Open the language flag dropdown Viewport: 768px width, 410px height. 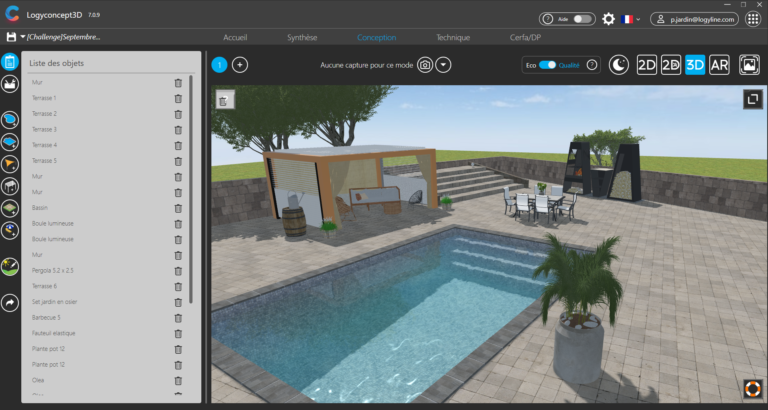[x=630, y=19]
